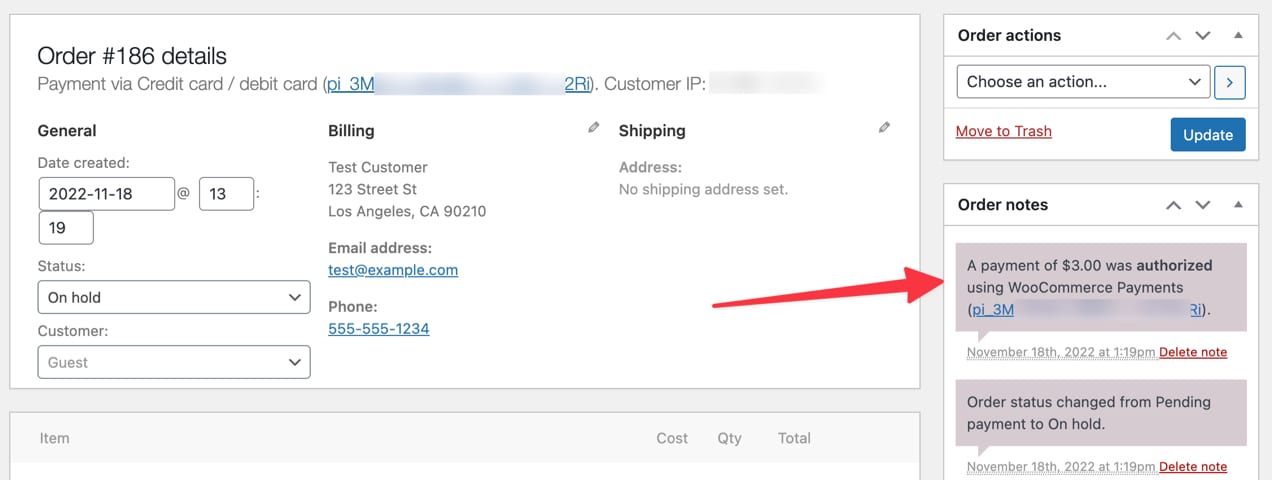Open the Choose an action dropdown
1272x480 pixels.
[x=1083, y=82]
